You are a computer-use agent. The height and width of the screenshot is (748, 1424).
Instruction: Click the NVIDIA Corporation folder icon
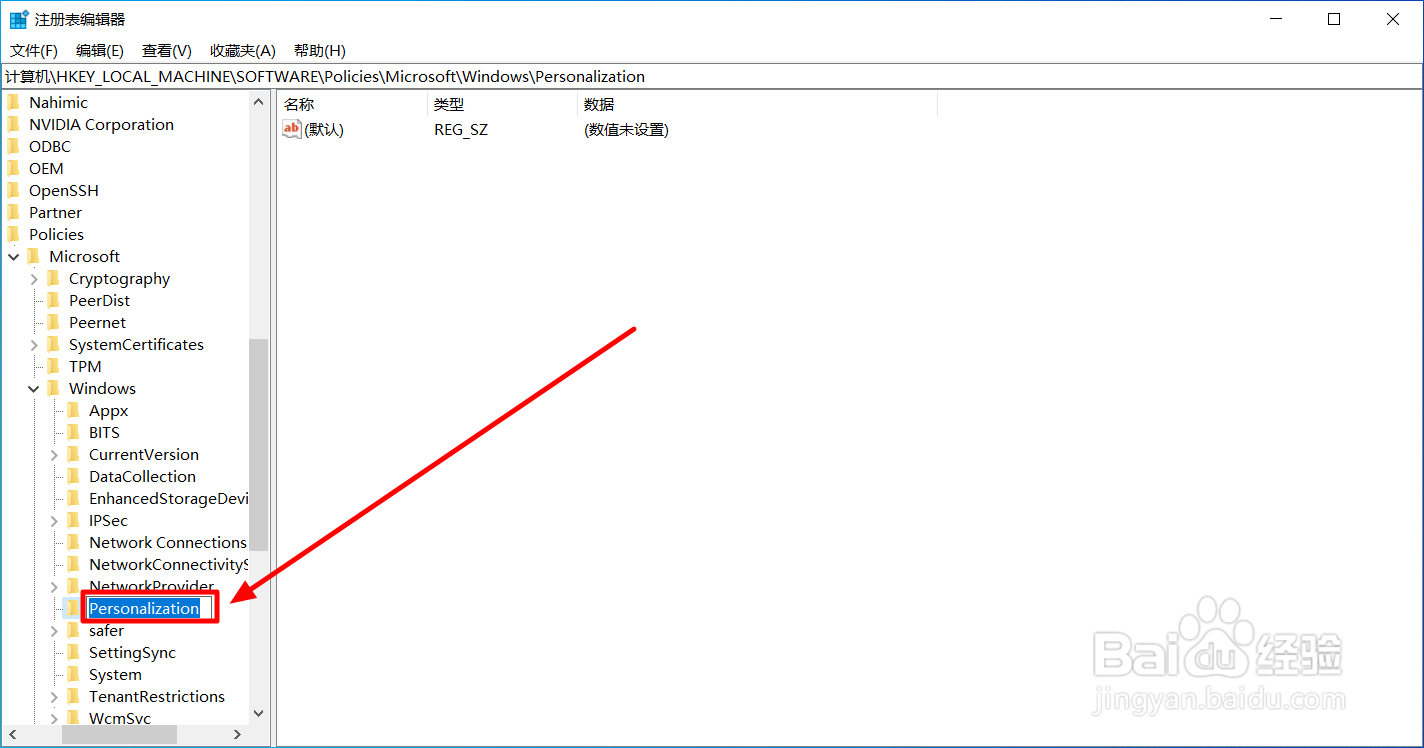click(15, 123)
